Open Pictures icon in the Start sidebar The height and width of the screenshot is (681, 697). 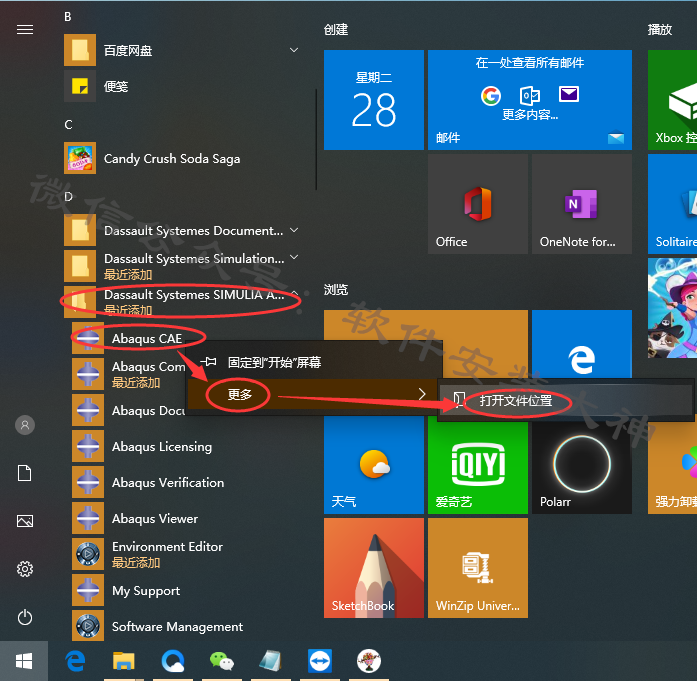(25, 521)
